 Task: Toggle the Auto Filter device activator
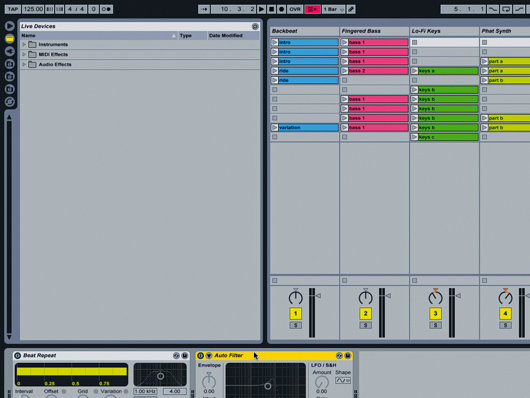pos(200,355)
